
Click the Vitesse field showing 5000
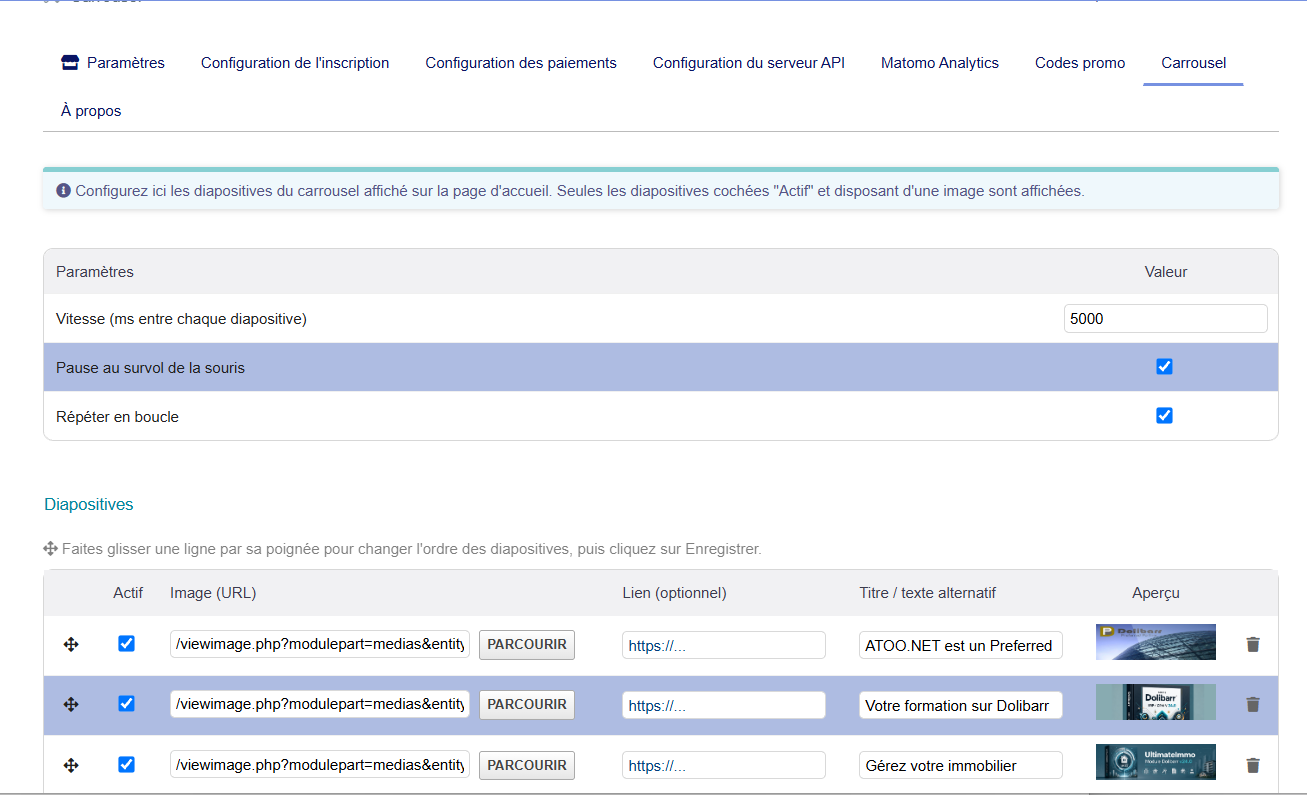pyautogui.click(x=1166, y=319)
